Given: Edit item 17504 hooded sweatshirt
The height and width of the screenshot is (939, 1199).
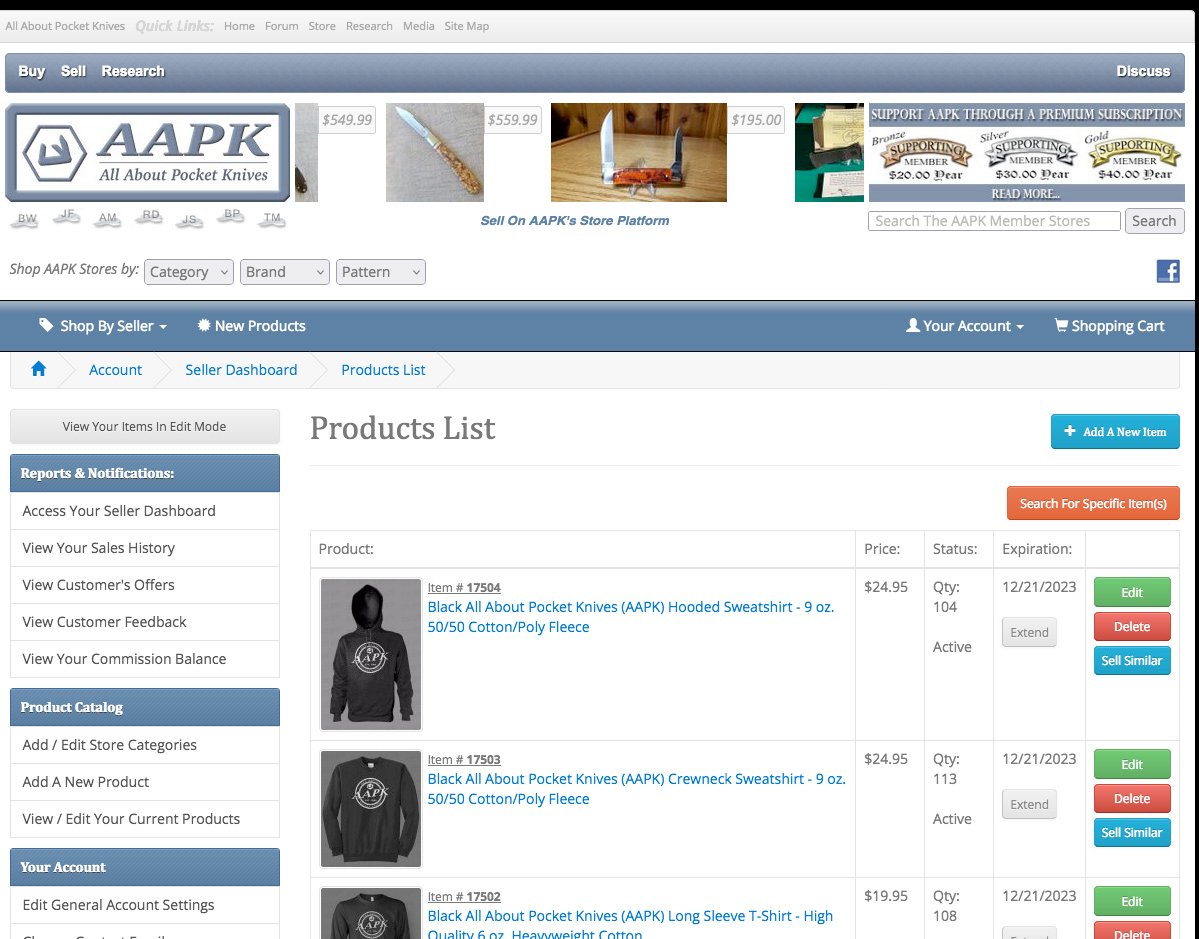Looking at the screenshot, I should (x=1132, y=593).
